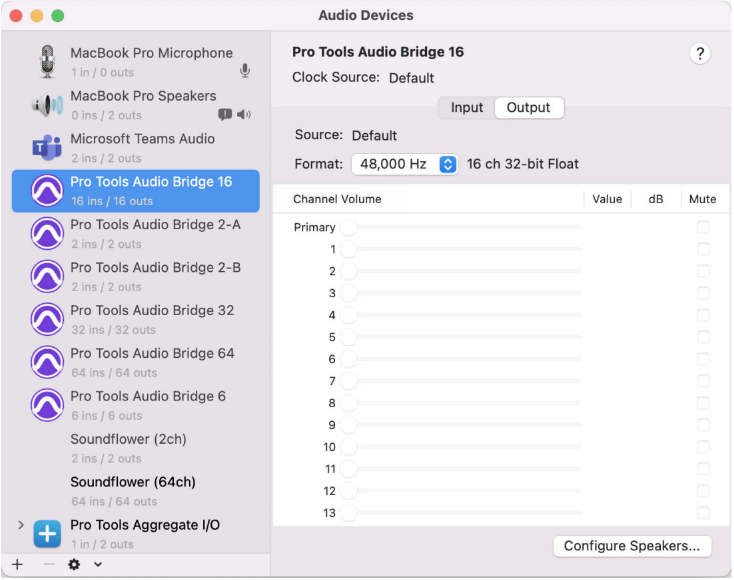Click the Pro Tools Audio Bridge 64 icon

[47, 362]
